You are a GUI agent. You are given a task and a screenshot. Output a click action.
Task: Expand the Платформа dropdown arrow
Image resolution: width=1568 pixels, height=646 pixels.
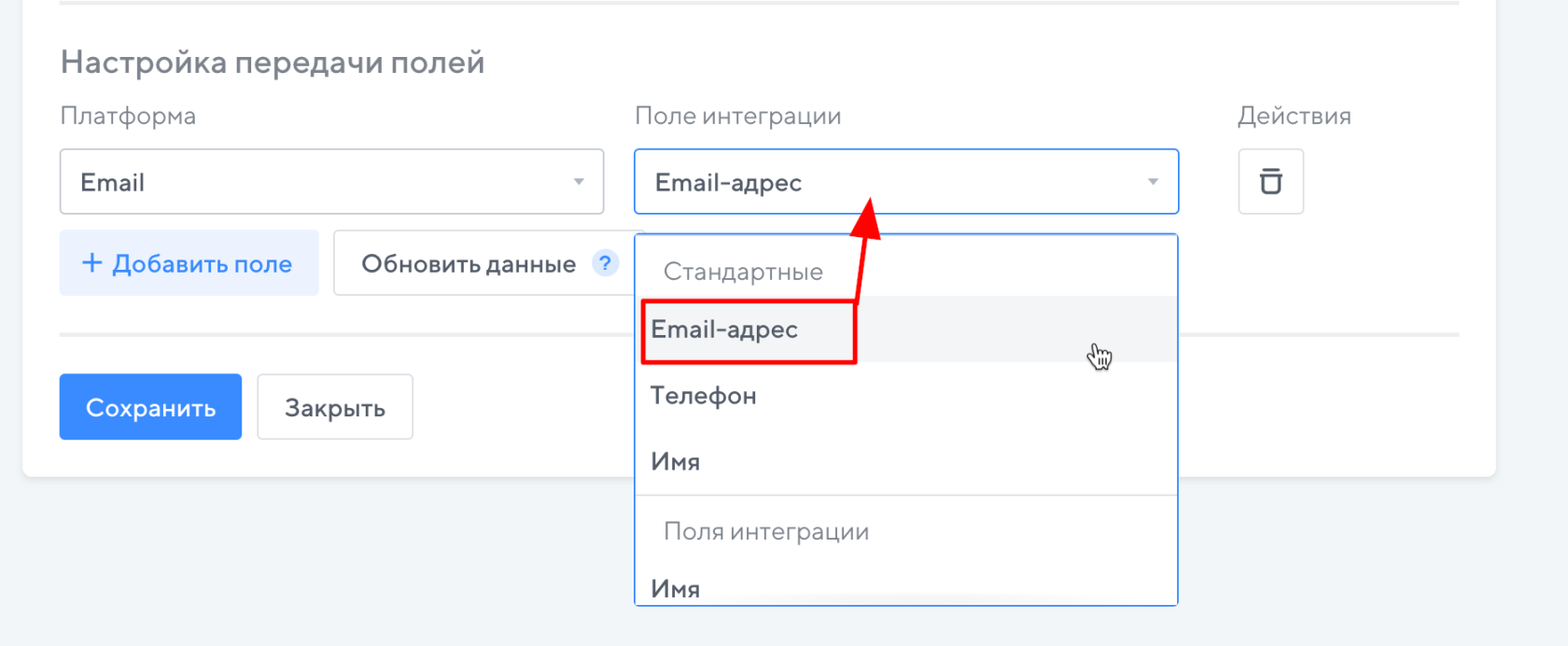click(579, 182)
